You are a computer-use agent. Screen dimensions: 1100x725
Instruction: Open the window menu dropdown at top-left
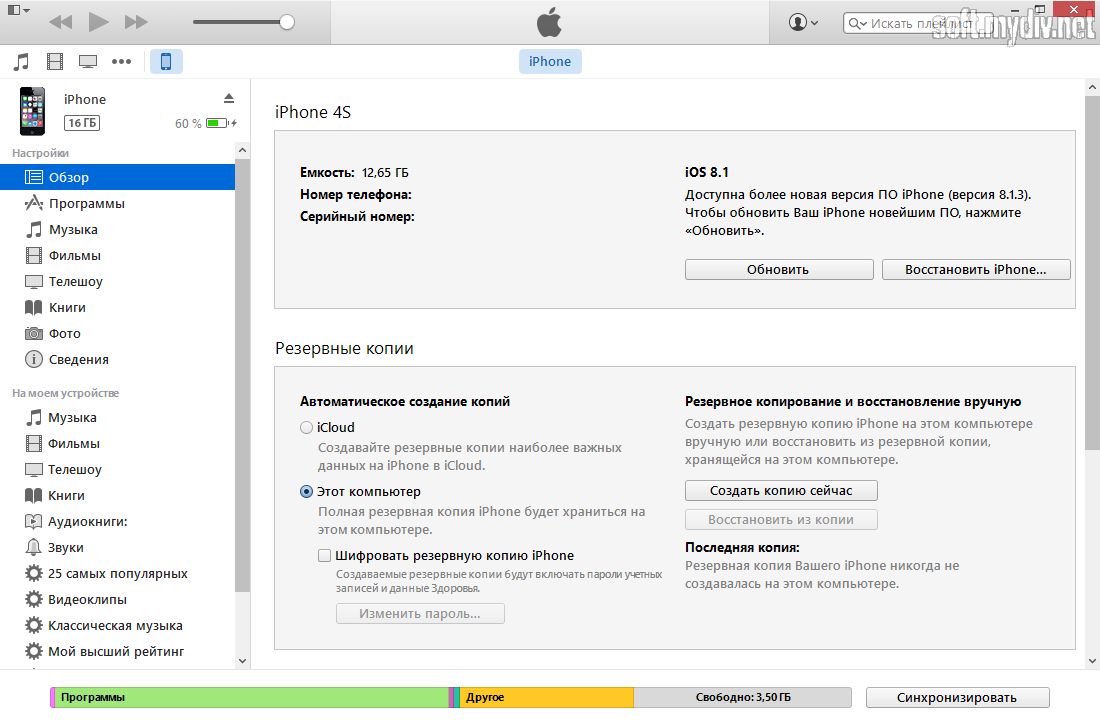click(x=19, y=11)
